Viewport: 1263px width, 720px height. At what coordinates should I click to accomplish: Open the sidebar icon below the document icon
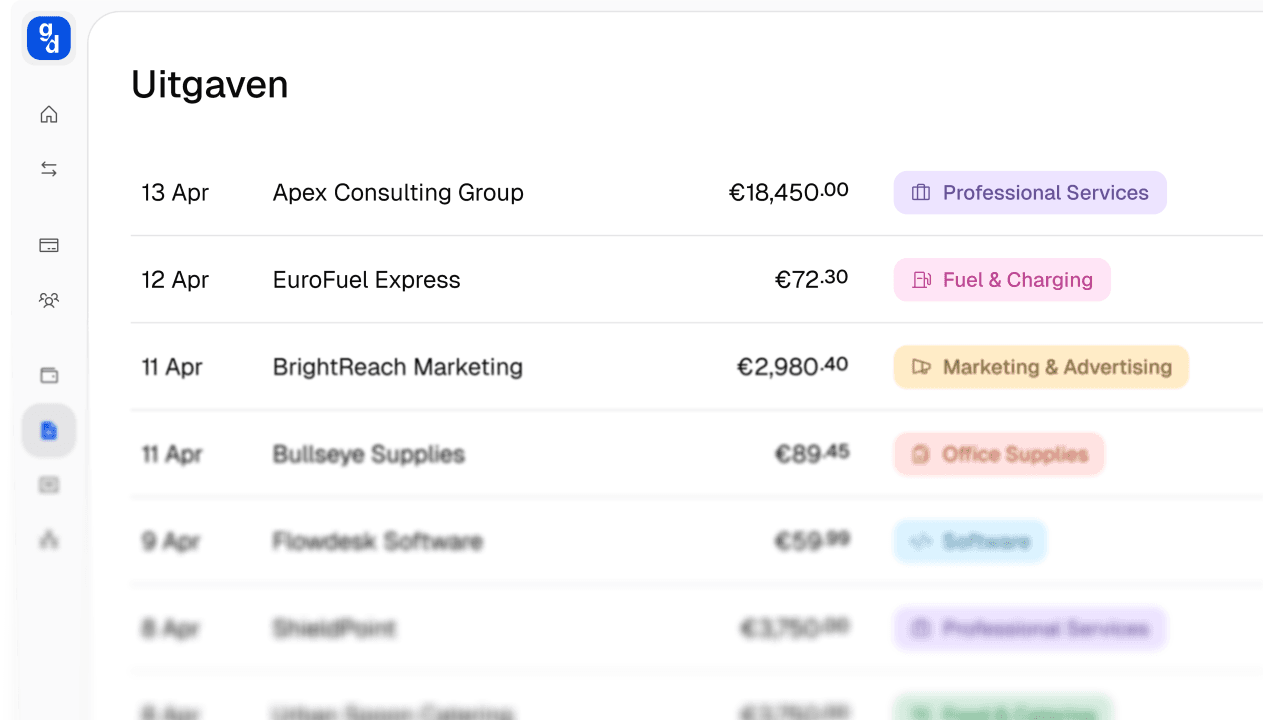(x=49, y=485)
